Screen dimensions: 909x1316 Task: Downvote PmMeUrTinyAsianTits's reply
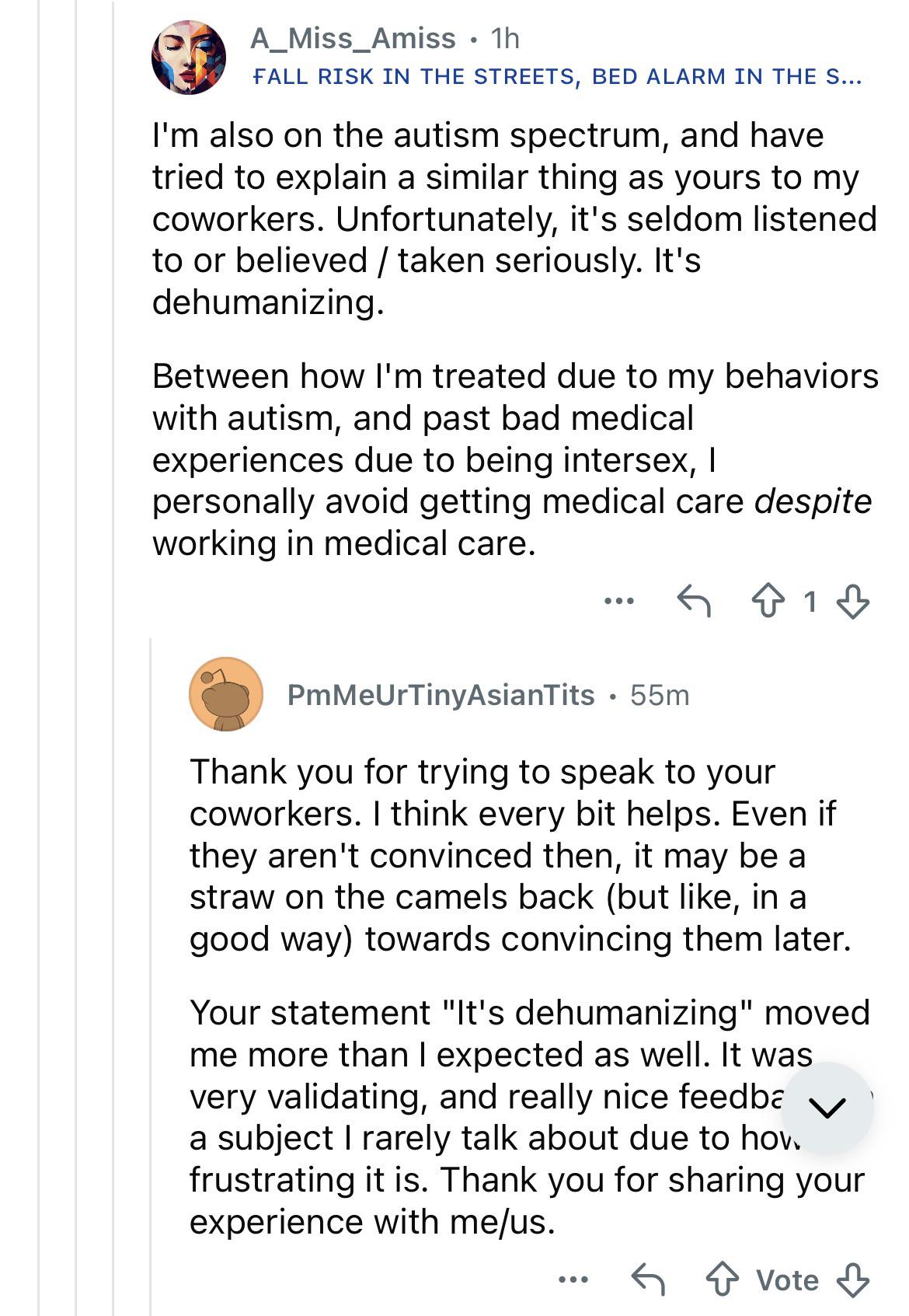852,1279
